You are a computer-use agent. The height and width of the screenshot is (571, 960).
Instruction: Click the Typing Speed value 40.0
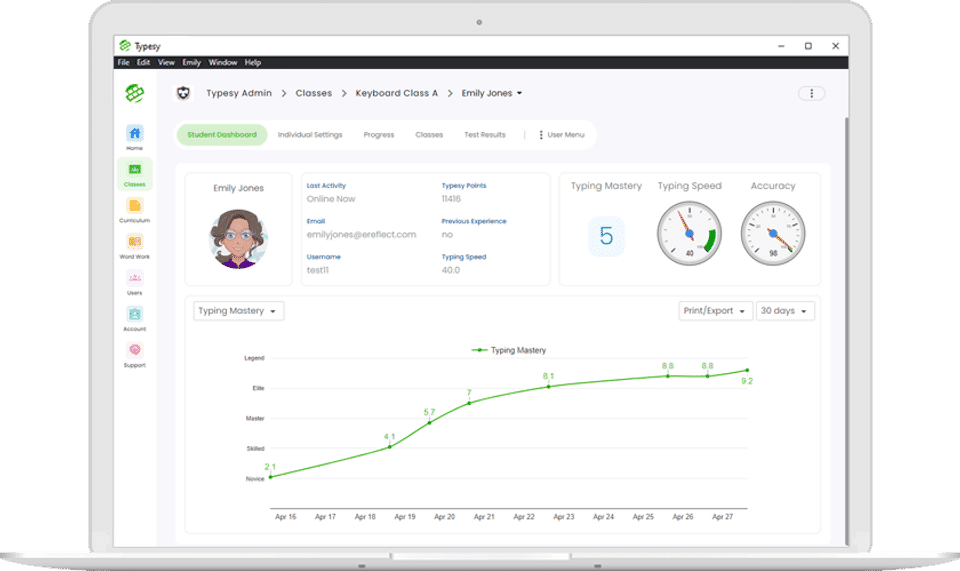(451, 270)
